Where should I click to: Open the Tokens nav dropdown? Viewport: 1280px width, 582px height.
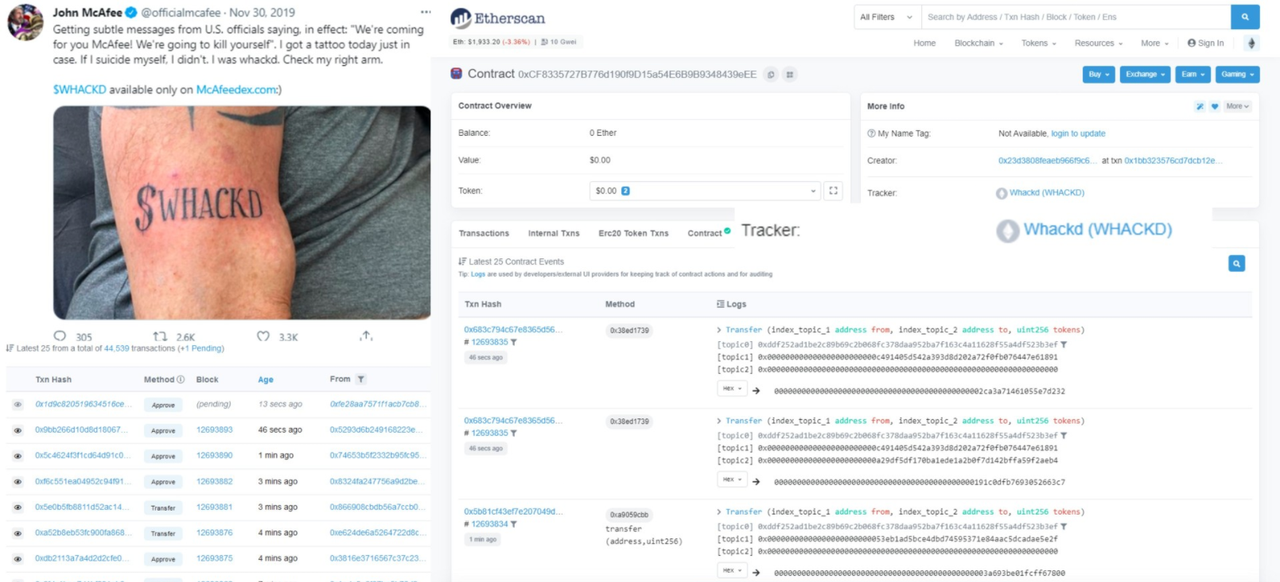tap(1040, 43)
